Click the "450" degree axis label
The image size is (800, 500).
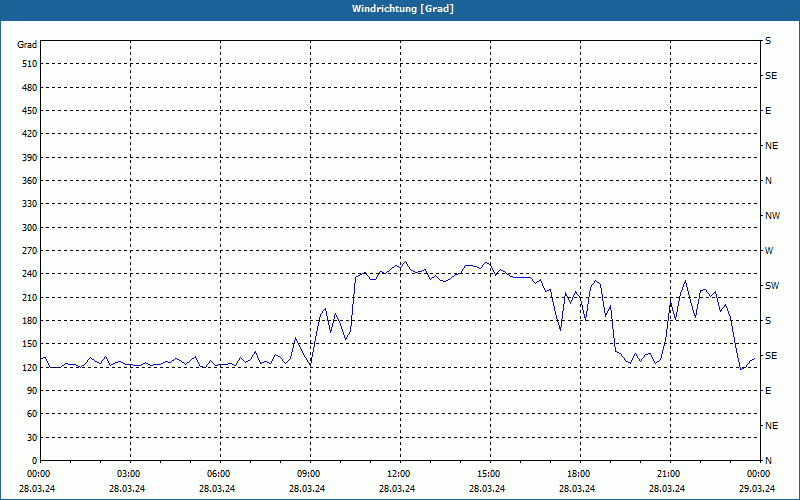point(30,111)
